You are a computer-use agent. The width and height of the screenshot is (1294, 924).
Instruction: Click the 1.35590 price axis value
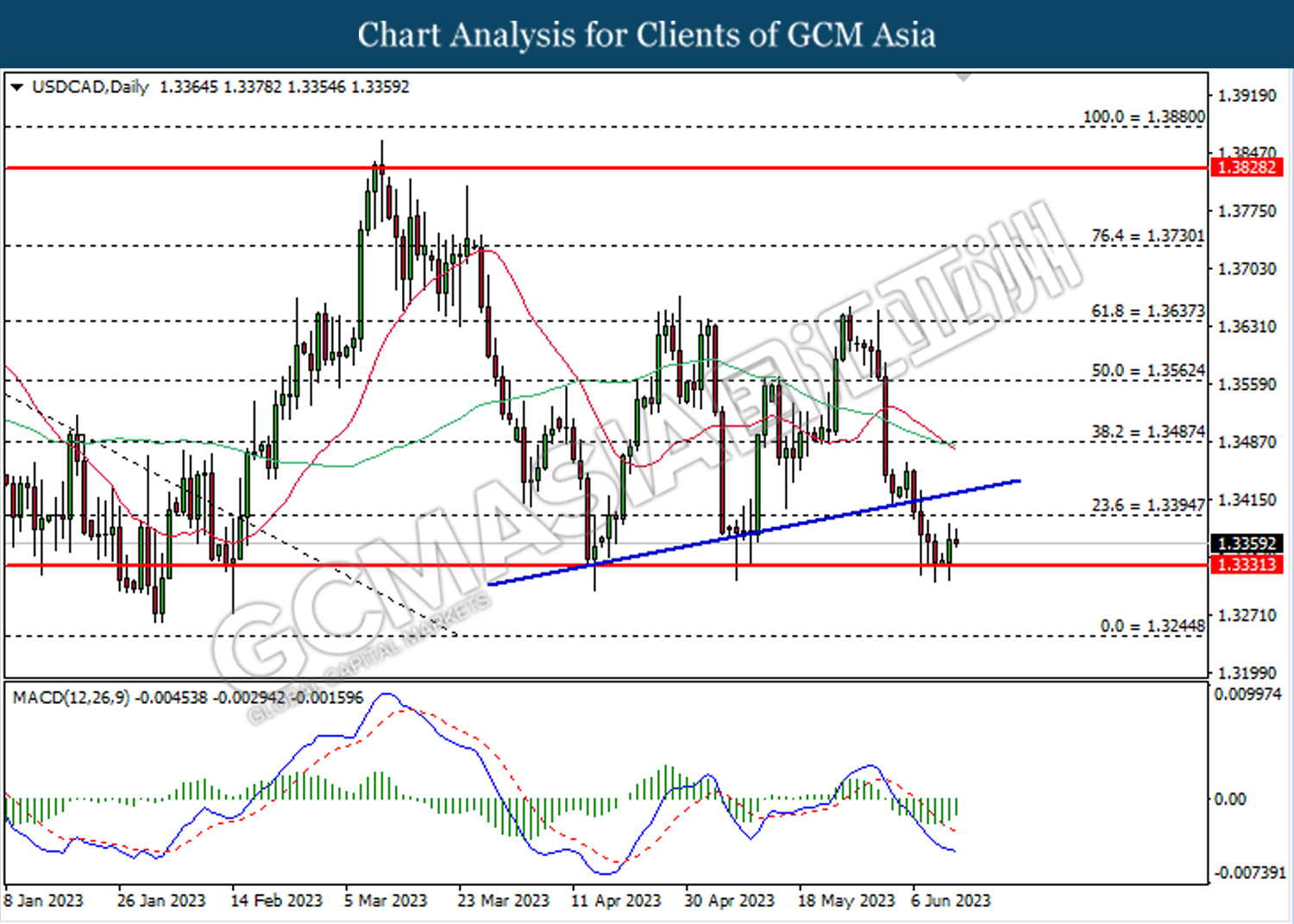pyautogui.click(x=1247, y=385)
